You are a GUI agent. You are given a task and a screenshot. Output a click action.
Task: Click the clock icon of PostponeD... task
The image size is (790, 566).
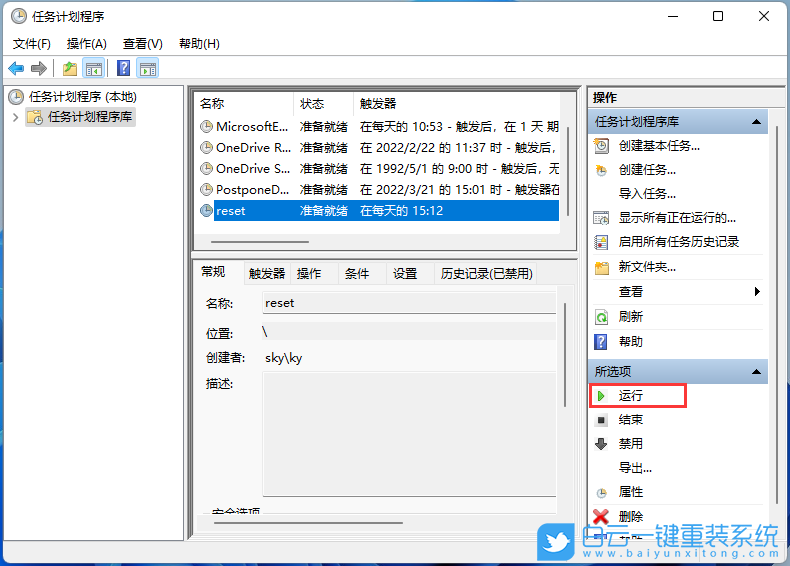[x=206, y=190]
